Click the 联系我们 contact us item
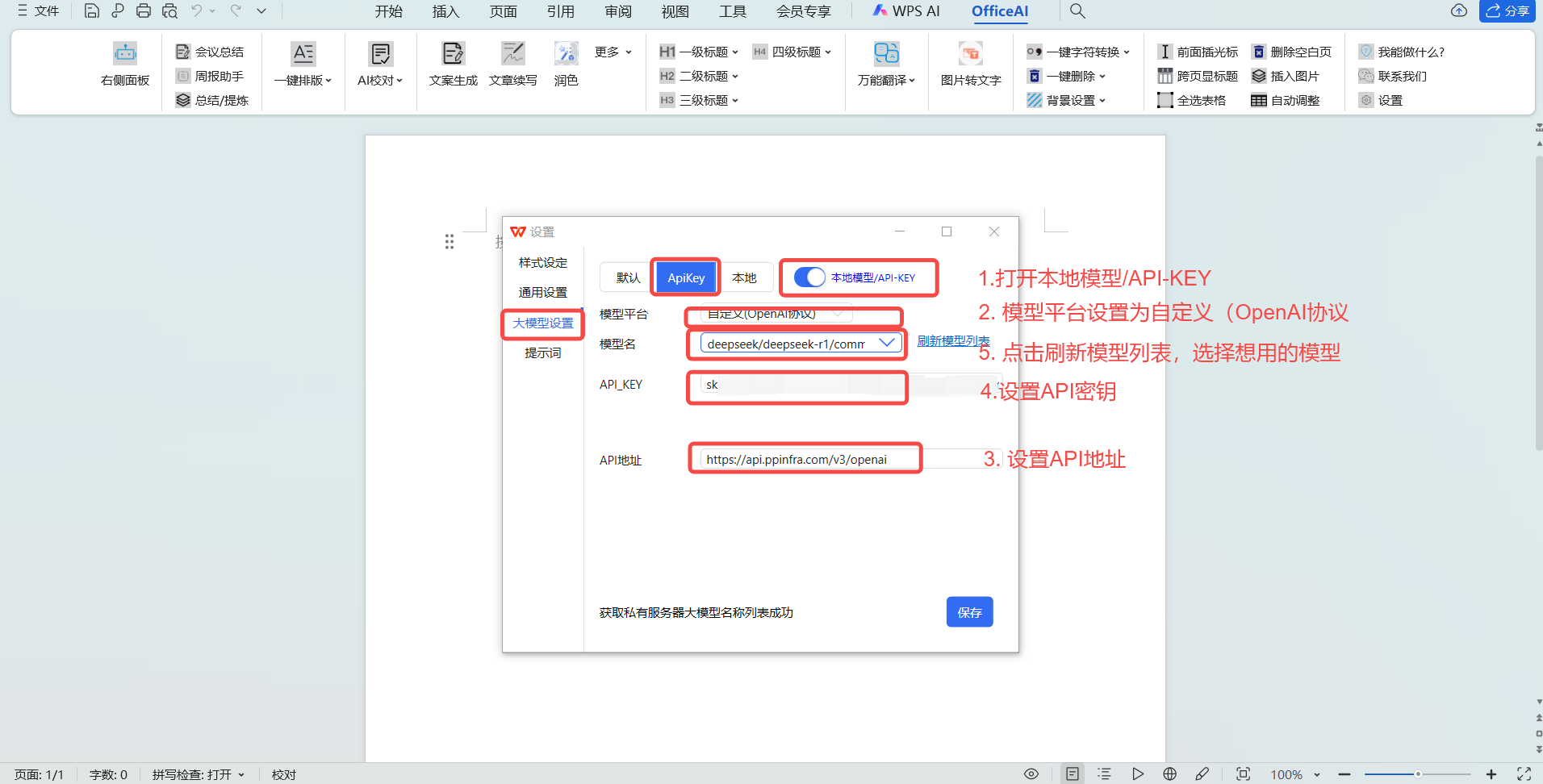Image resolution: width=1543 pixels, height=784 pixels. coord(1392,76)
